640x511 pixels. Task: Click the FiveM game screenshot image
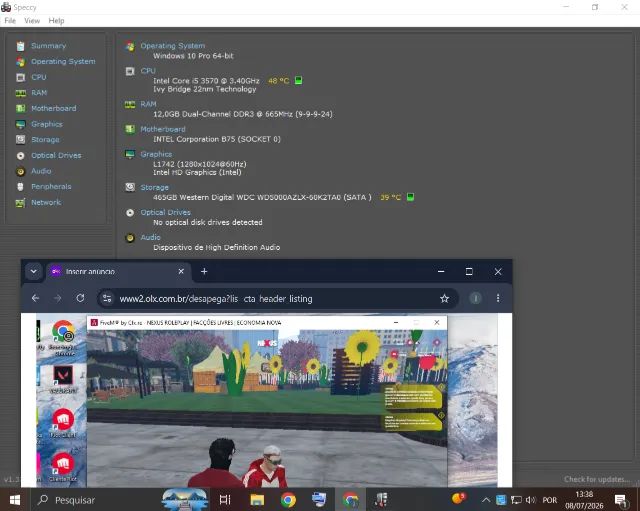[267, 400]
